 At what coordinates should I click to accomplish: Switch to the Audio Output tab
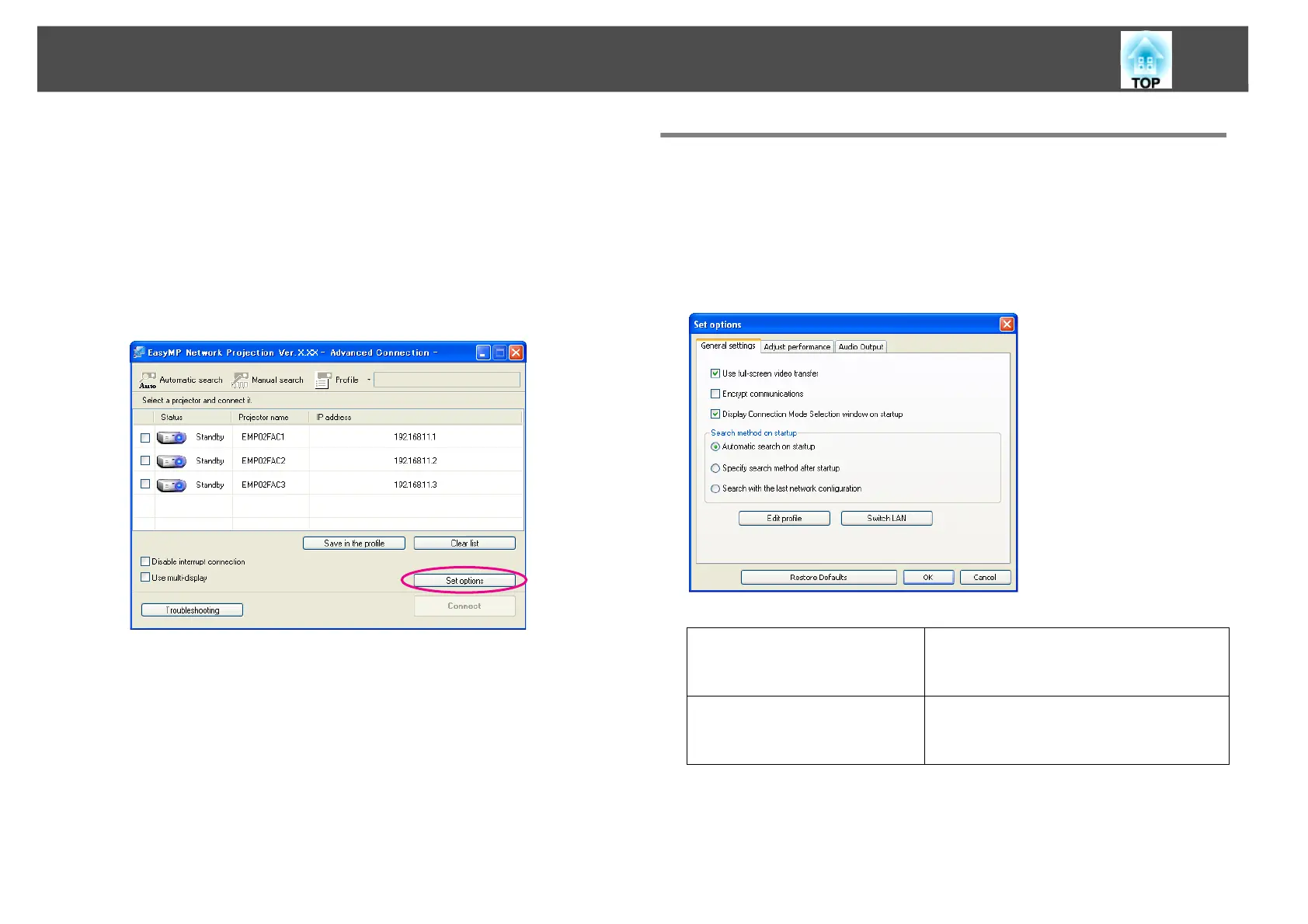(x=861, y=346)
